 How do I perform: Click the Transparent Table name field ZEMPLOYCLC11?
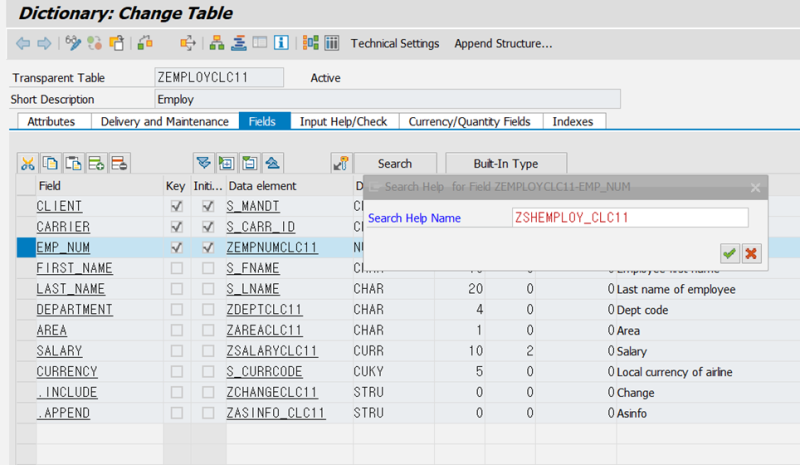pyautogui.click(x=219, y=78)
